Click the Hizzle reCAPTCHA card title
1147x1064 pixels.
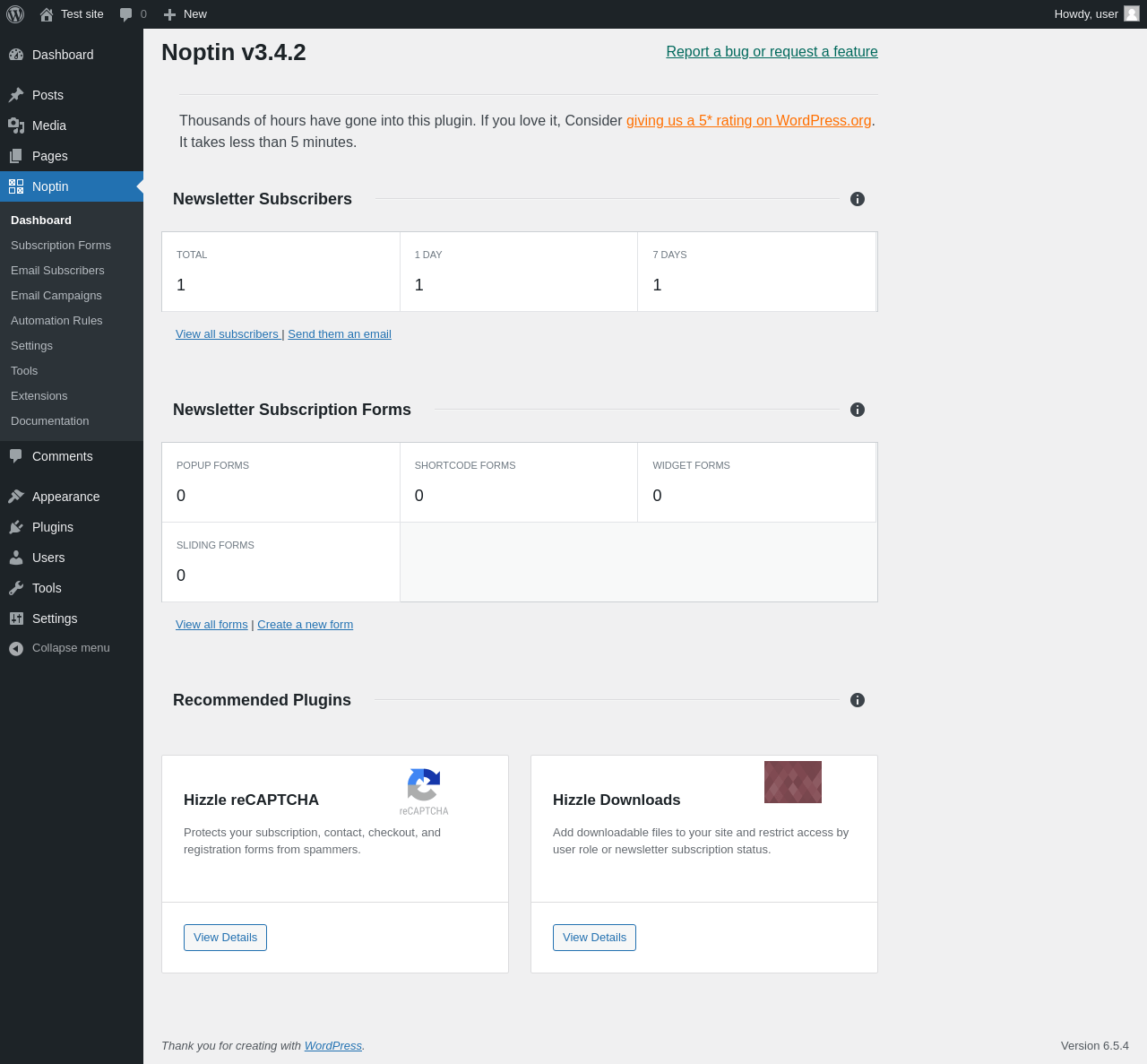point(251,800)
